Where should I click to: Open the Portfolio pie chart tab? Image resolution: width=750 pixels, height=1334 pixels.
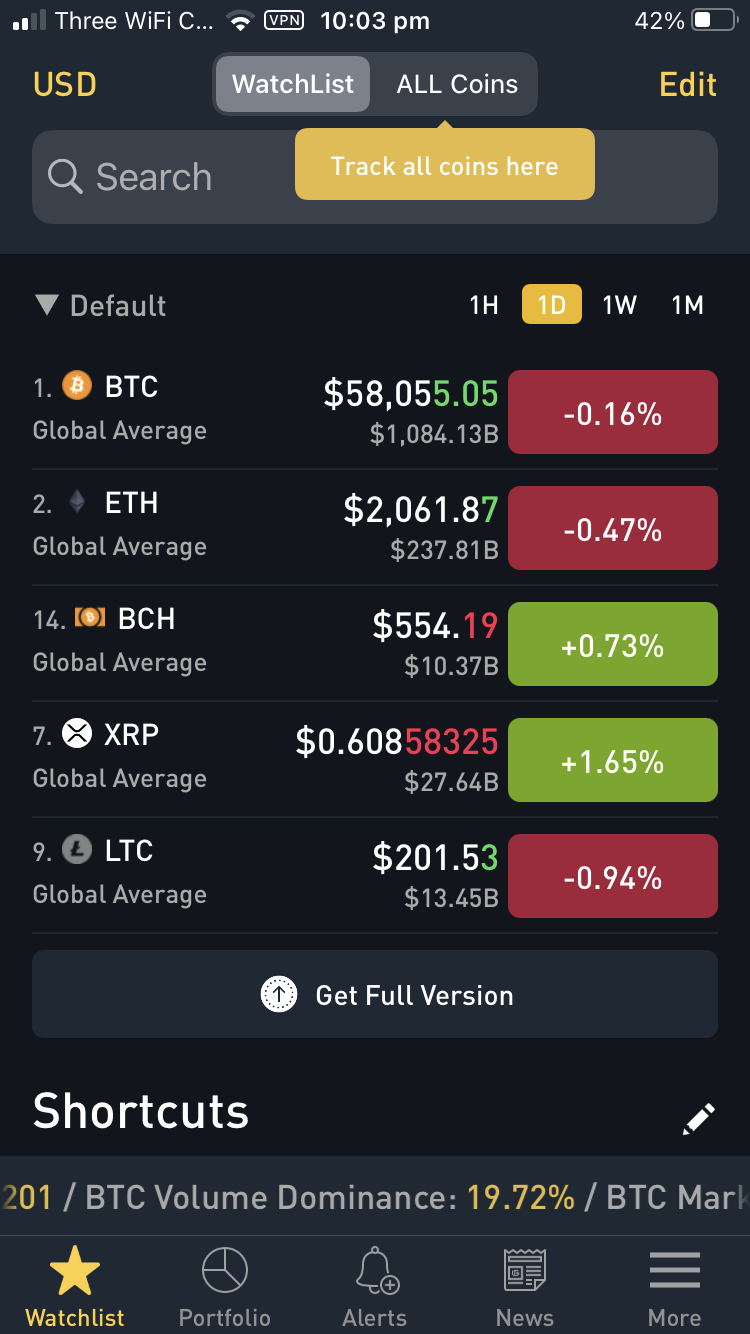(x=225, y=1272)
